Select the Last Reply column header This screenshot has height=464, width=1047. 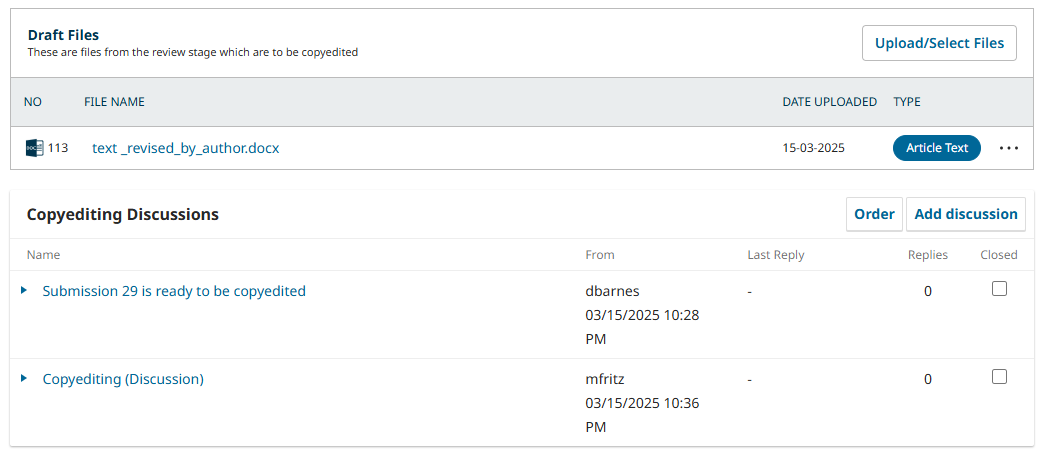tap(775, 254)
